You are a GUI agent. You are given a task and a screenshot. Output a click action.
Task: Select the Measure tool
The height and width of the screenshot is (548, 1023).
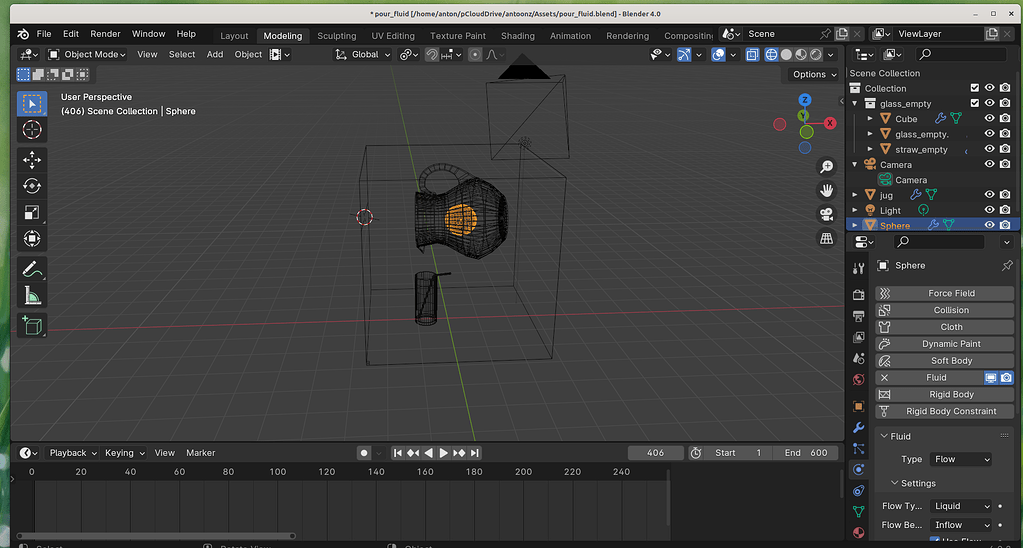31,295
